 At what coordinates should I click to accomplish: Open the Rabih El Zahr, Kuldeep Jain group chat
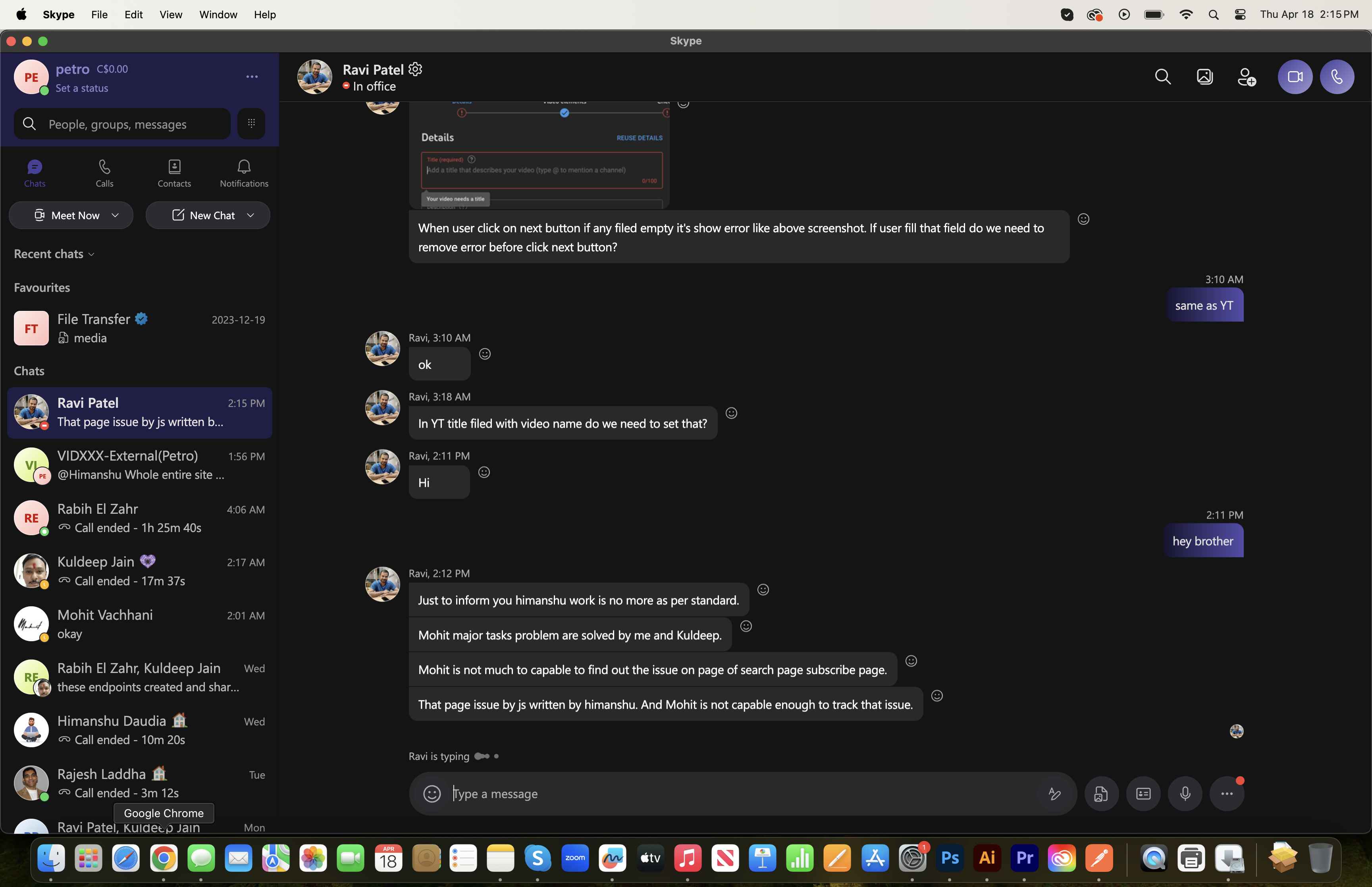click(139, 677)
